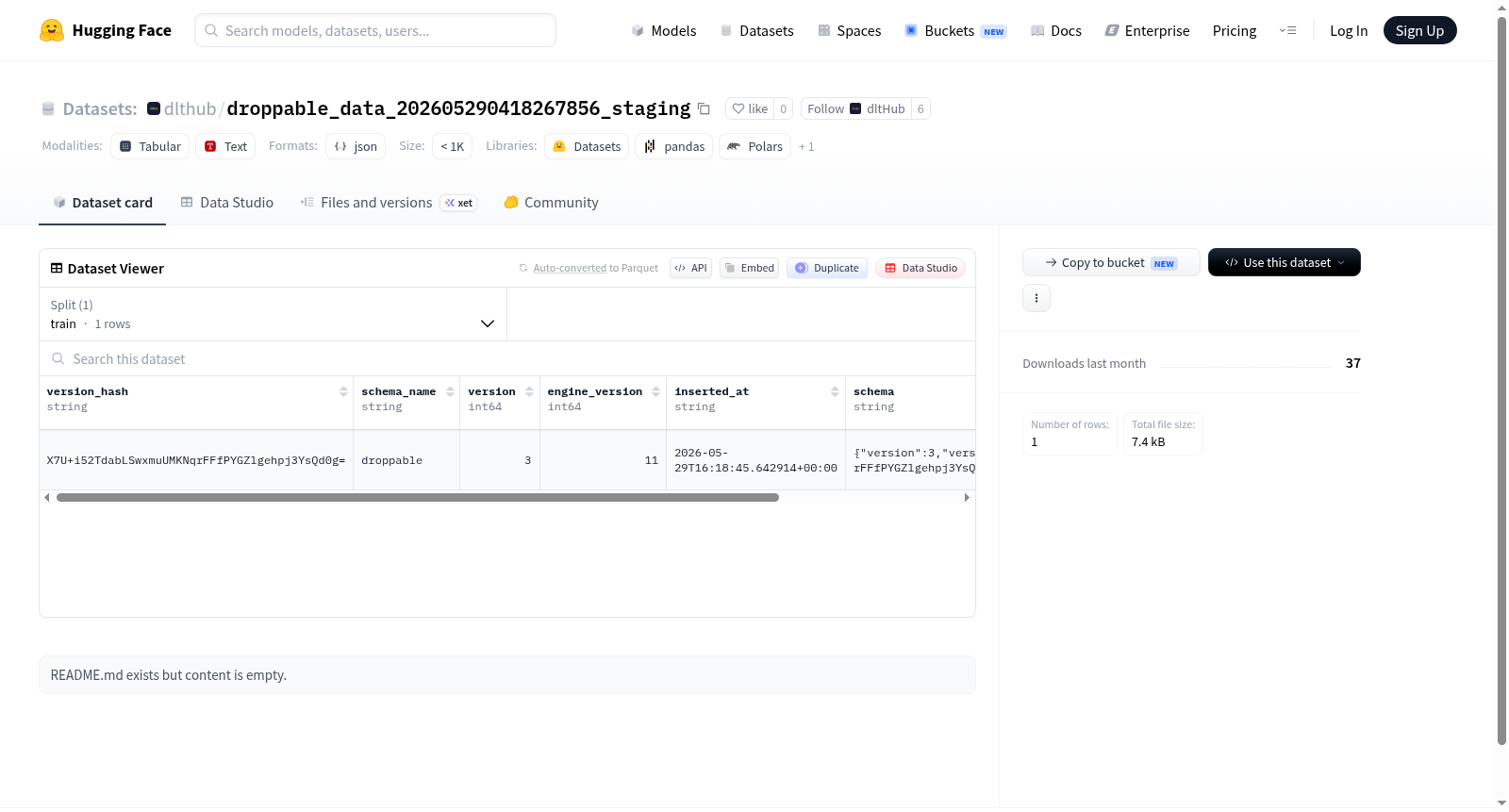Open the Spaces menu

849,30
